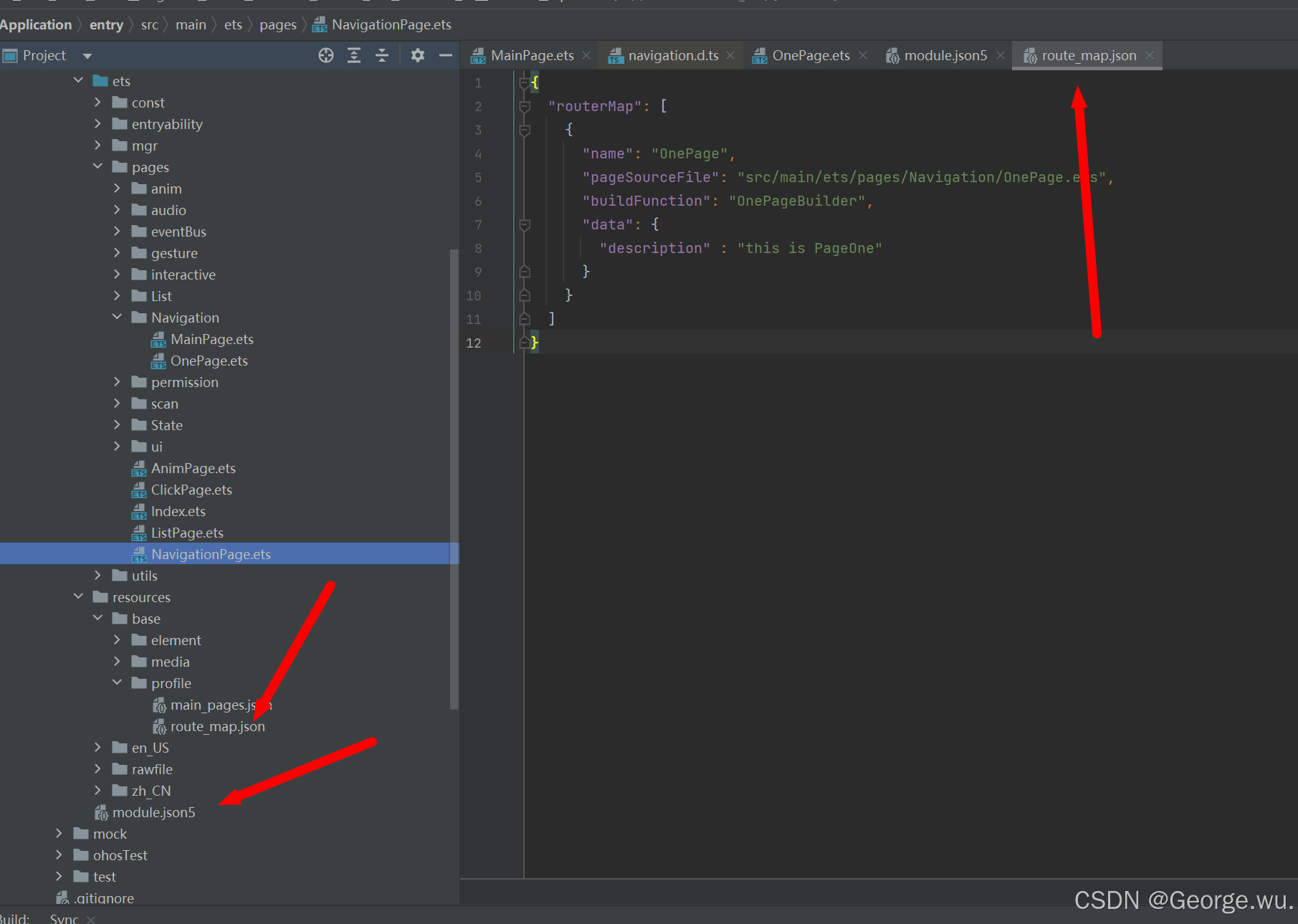Select the mock folder

click(x=110, y=834)
